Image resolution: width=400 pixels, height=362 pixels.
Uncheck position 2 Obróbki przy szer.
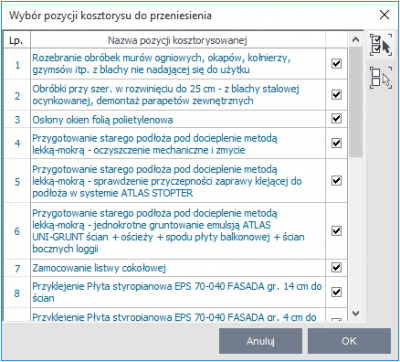click(336, 95)
